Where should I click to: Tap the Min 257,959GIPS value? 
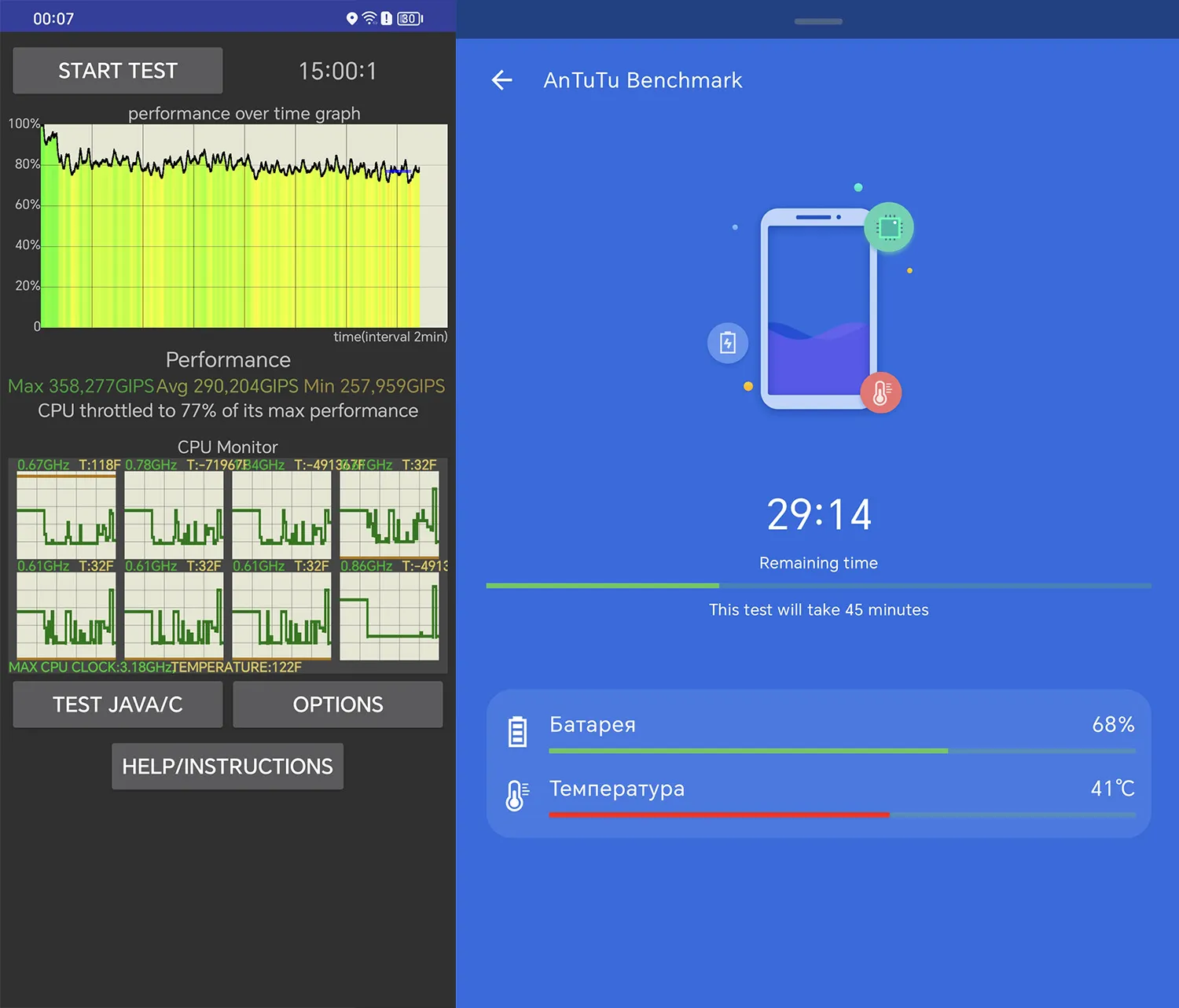tap(374, 386)
